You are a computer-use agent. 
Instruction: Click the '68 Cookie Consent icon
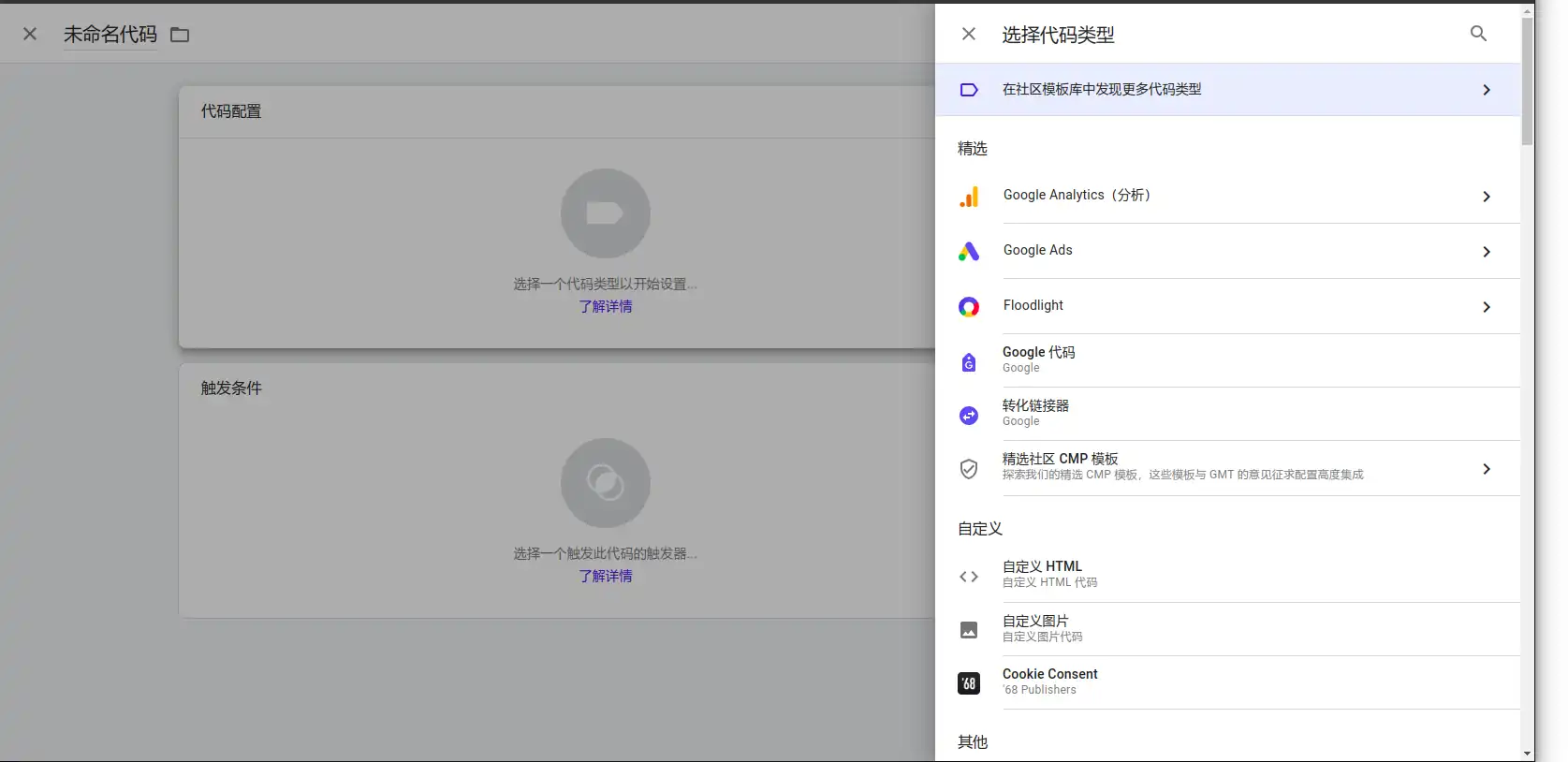pos(969,683)
